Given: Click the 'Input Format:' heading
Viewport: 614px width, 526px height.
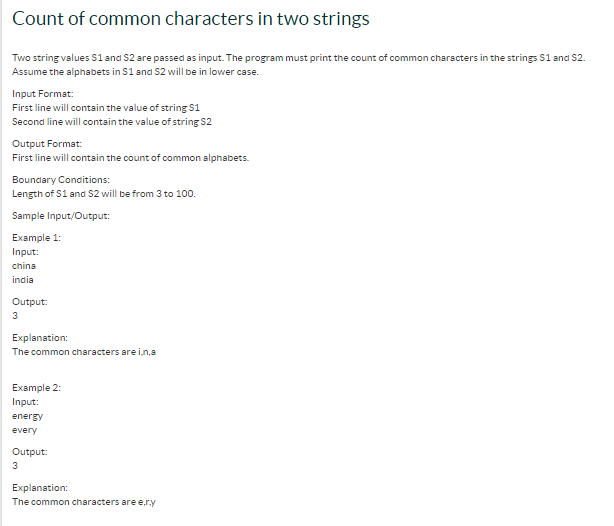Looking at the screenshot, I should [x=42, y=93].
